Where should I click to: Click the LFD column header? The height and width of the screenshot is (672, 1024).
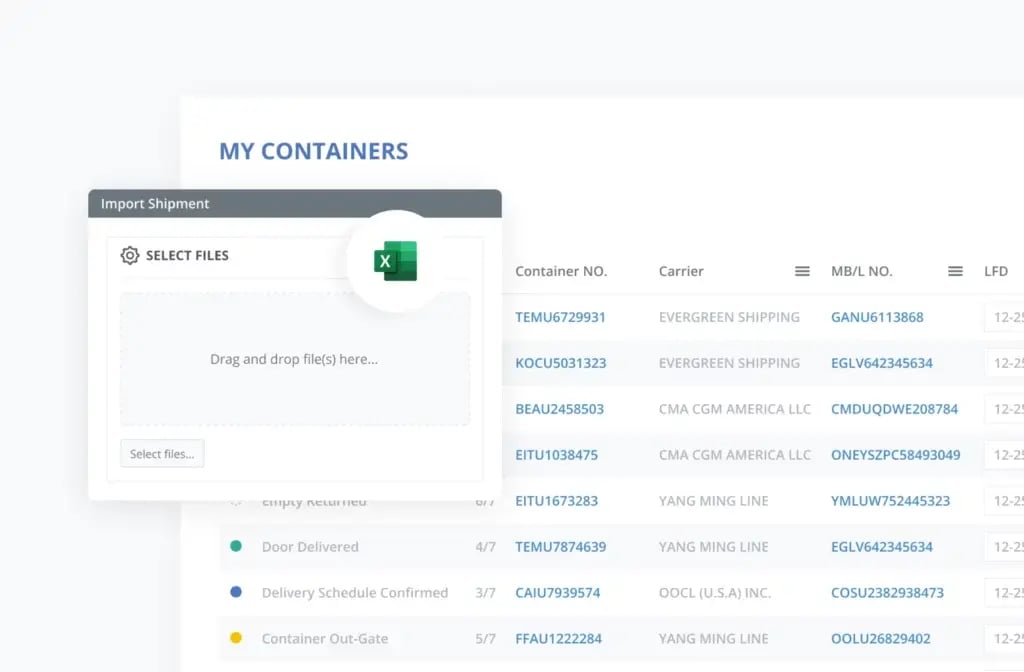pos(996,271)
